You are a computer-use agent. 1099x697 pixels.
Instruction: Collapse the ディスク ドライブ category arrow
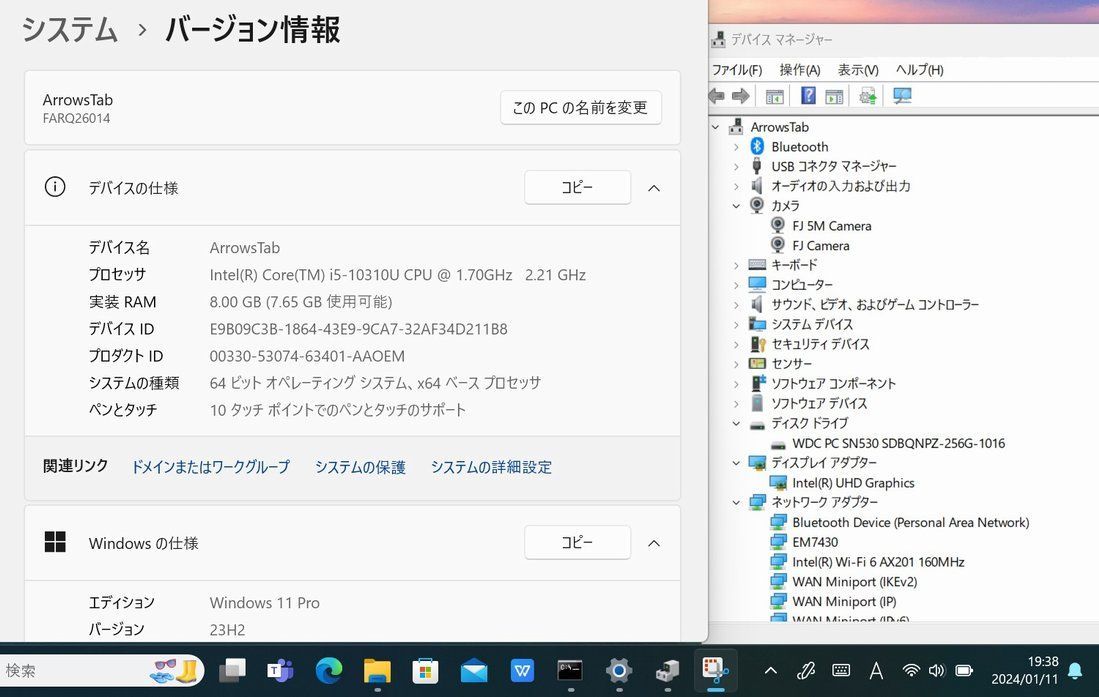[x=736, y=424]
